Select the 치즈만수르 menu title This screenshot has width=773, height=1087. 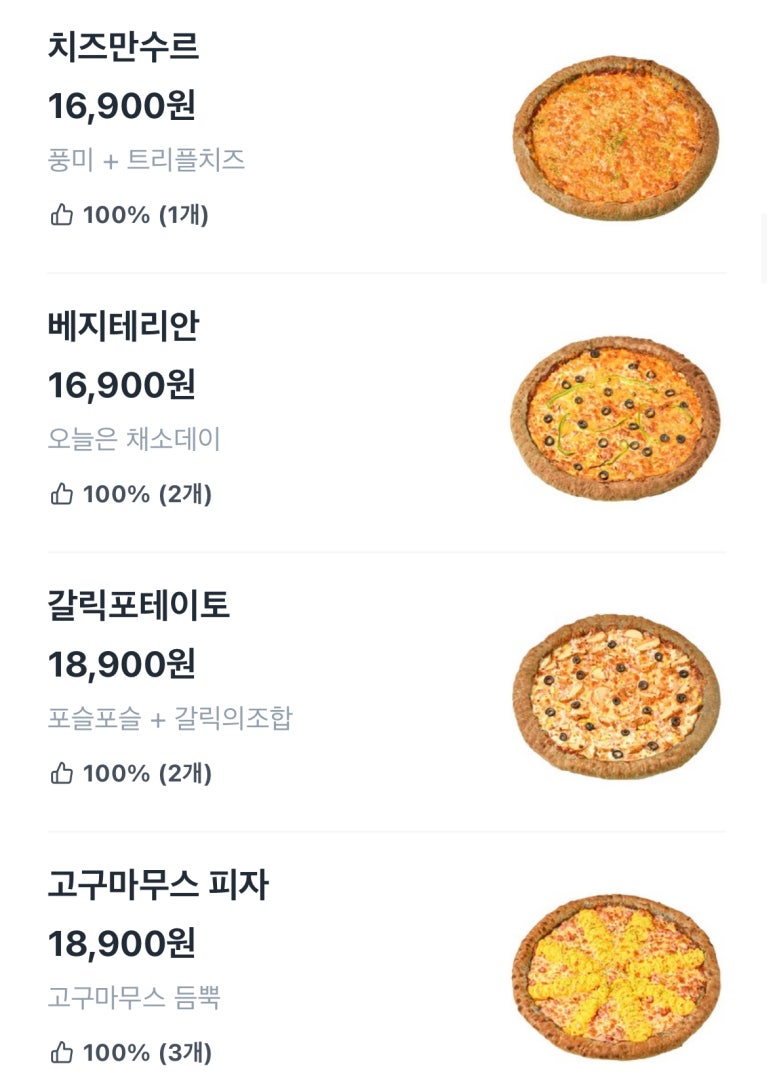(x=123, y=46)
